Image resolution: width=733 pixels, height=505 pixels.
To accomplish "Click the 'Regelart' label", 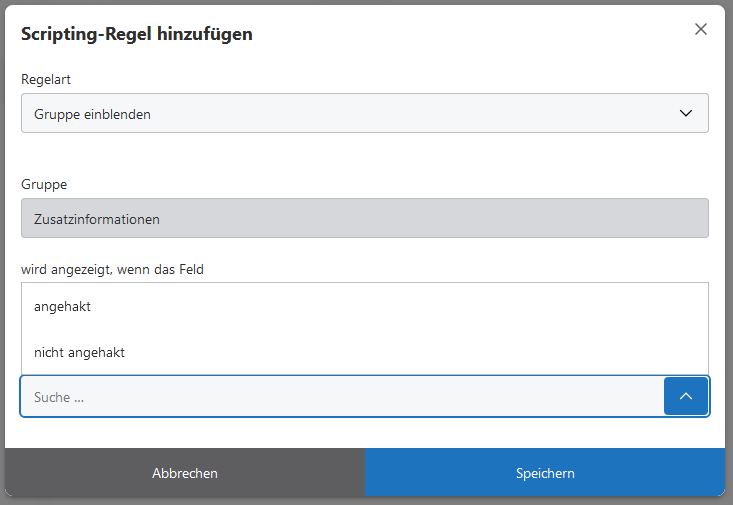I will pyautogui.click(x=46, y=79).
